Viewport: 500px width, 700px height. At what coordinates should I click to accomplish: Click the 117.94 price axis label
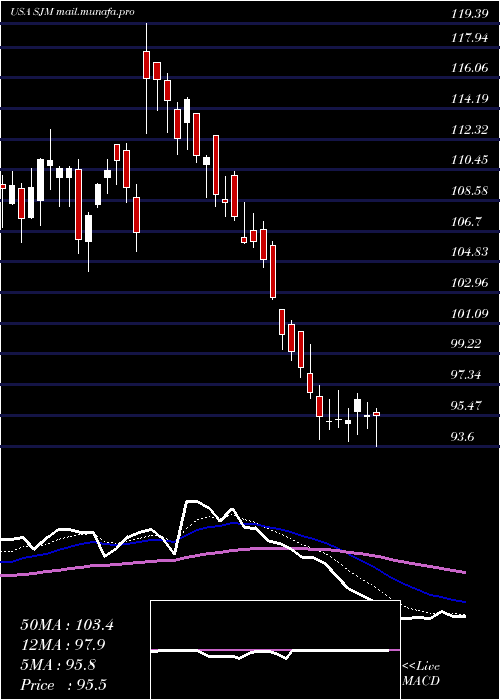(x=469, y=38)
